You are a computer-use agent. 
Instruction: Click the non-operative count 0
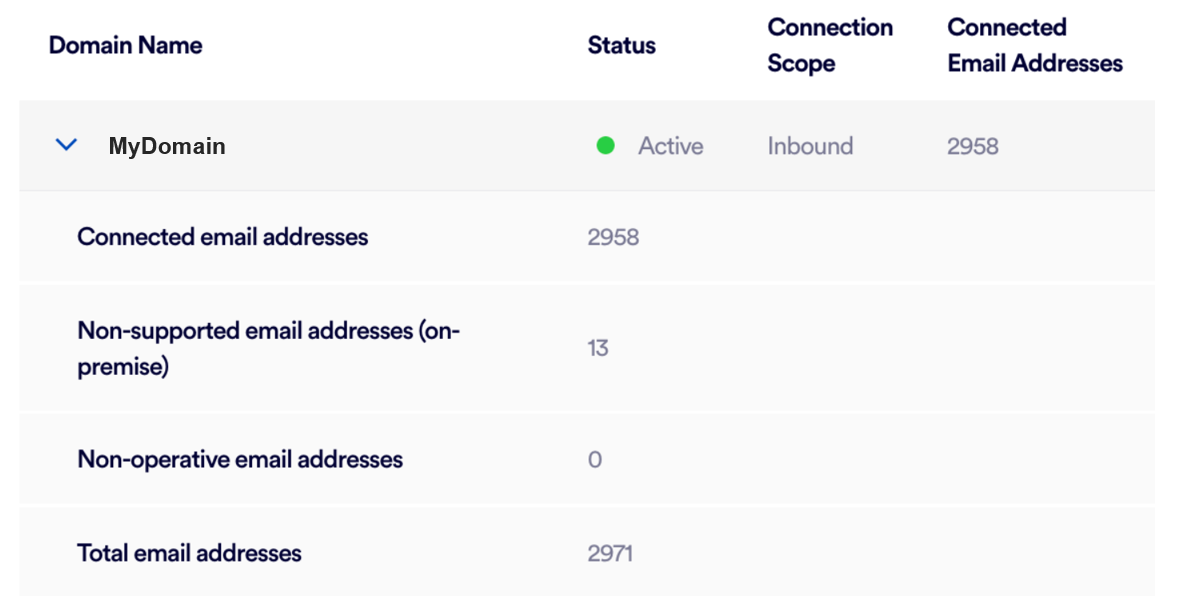(595, 460)
